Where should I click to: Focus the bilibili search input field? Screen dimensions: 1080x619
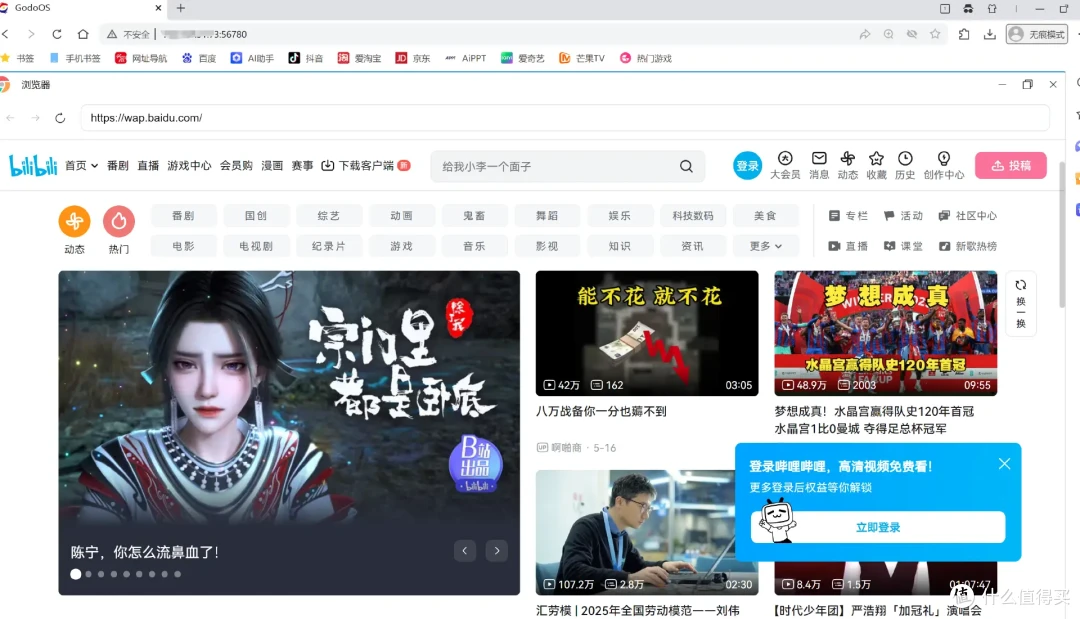[x=558, y=166]
